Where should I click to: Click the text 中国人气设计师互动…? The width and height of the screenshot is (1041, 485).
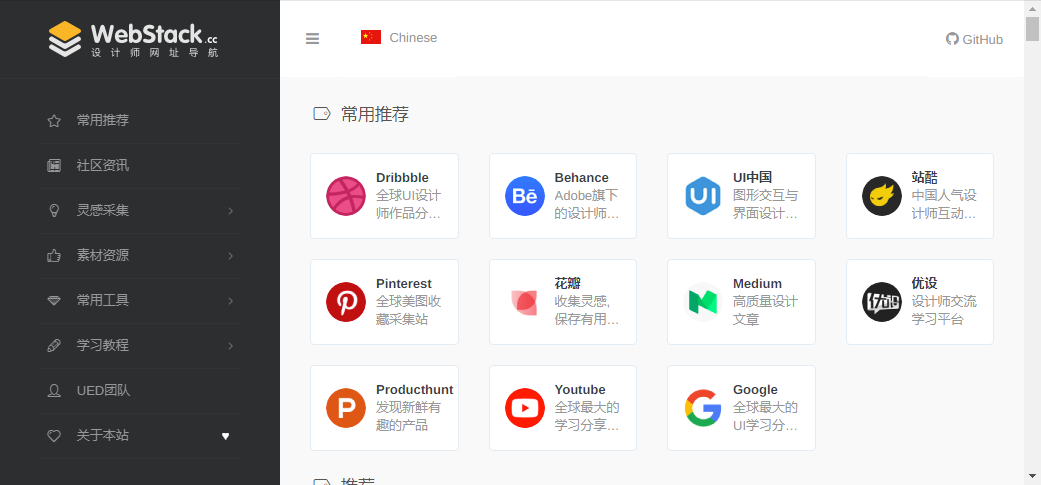tap(944, 205)
